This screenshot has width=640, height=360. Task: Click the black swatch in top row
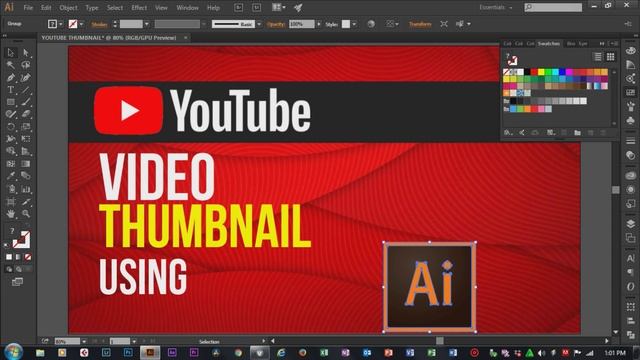pos(527,72)
